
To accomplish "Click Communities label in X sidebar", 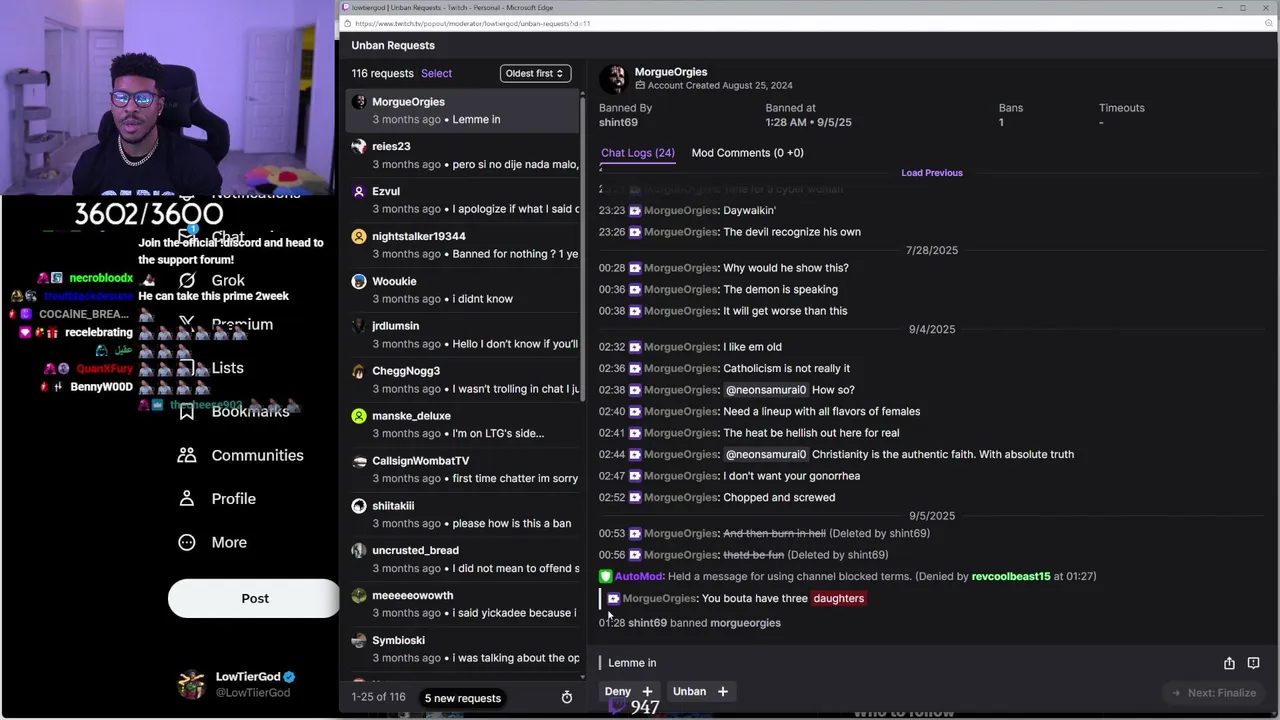I will [257, 455].
